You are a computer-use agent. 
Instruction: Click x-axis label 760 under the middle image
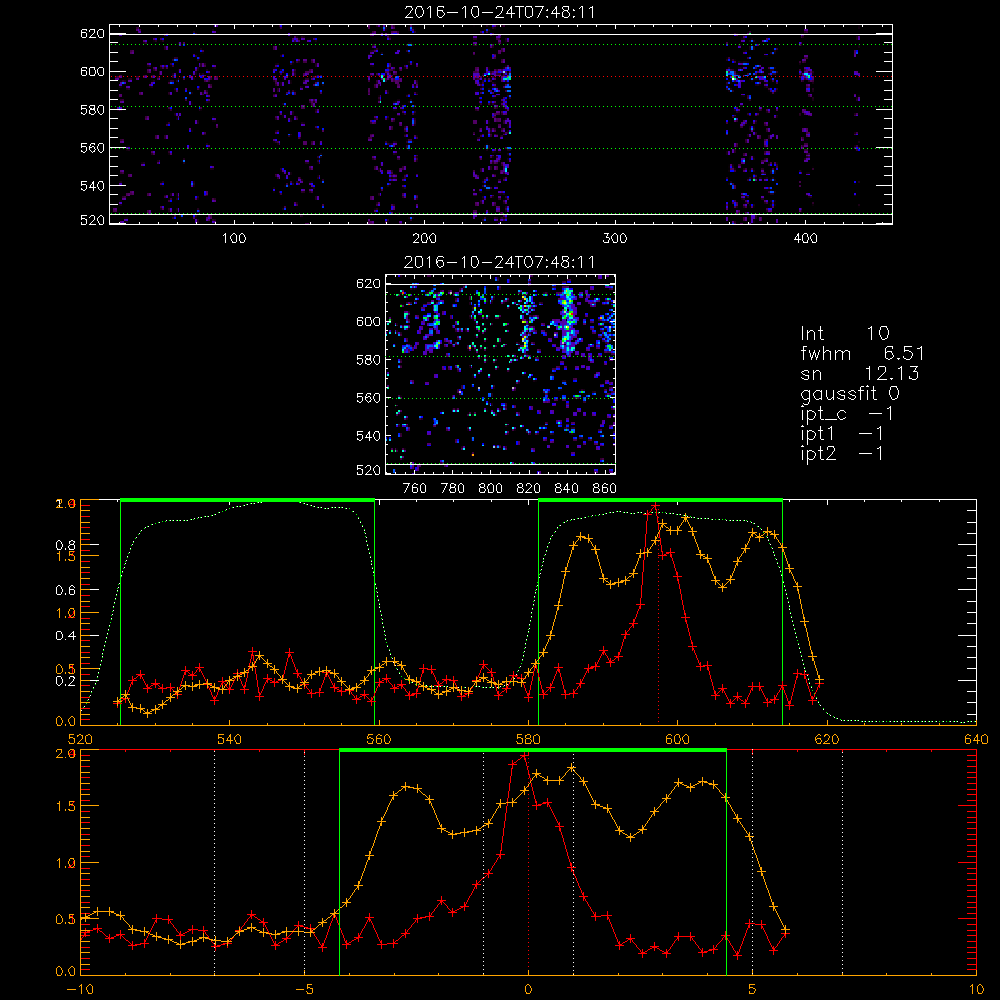(415, 489)
